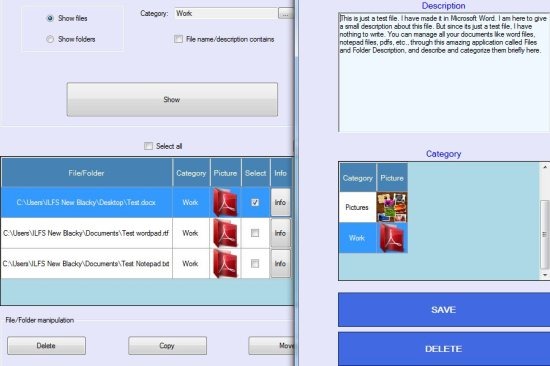Open Info for the Test Notepad.txt row
550x366 pixels.
(x=281, y=264)
